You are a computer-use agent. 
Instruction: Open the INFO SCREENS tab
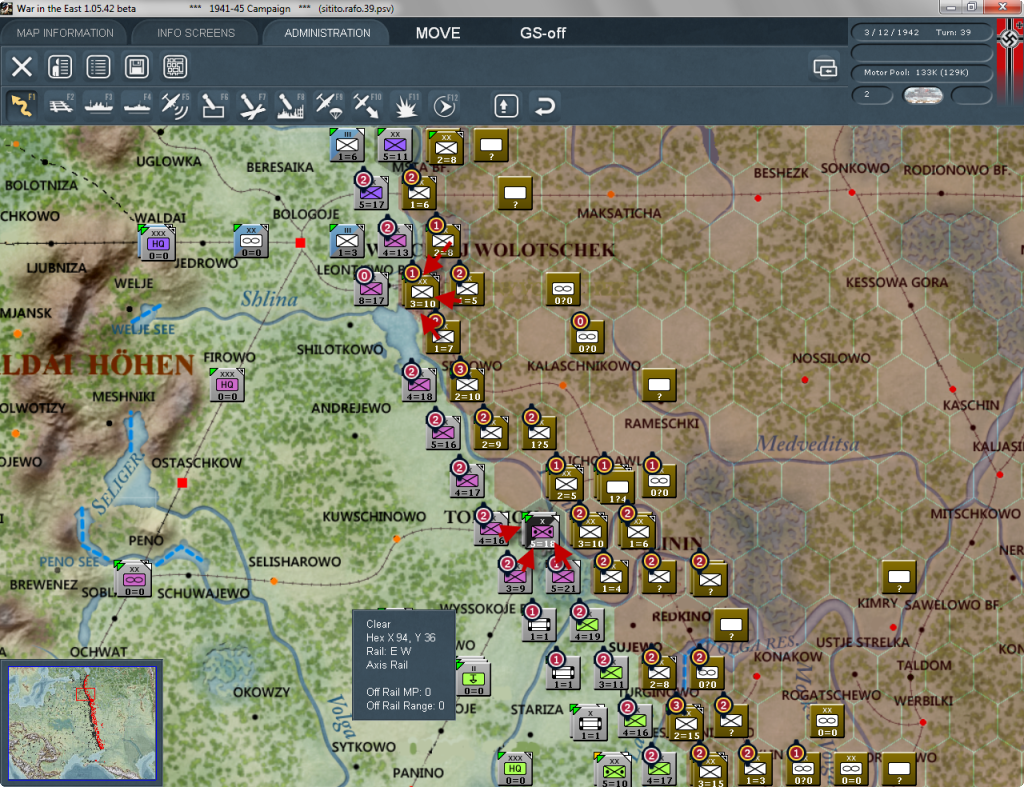pyautogui.click(x=195, y=33)
